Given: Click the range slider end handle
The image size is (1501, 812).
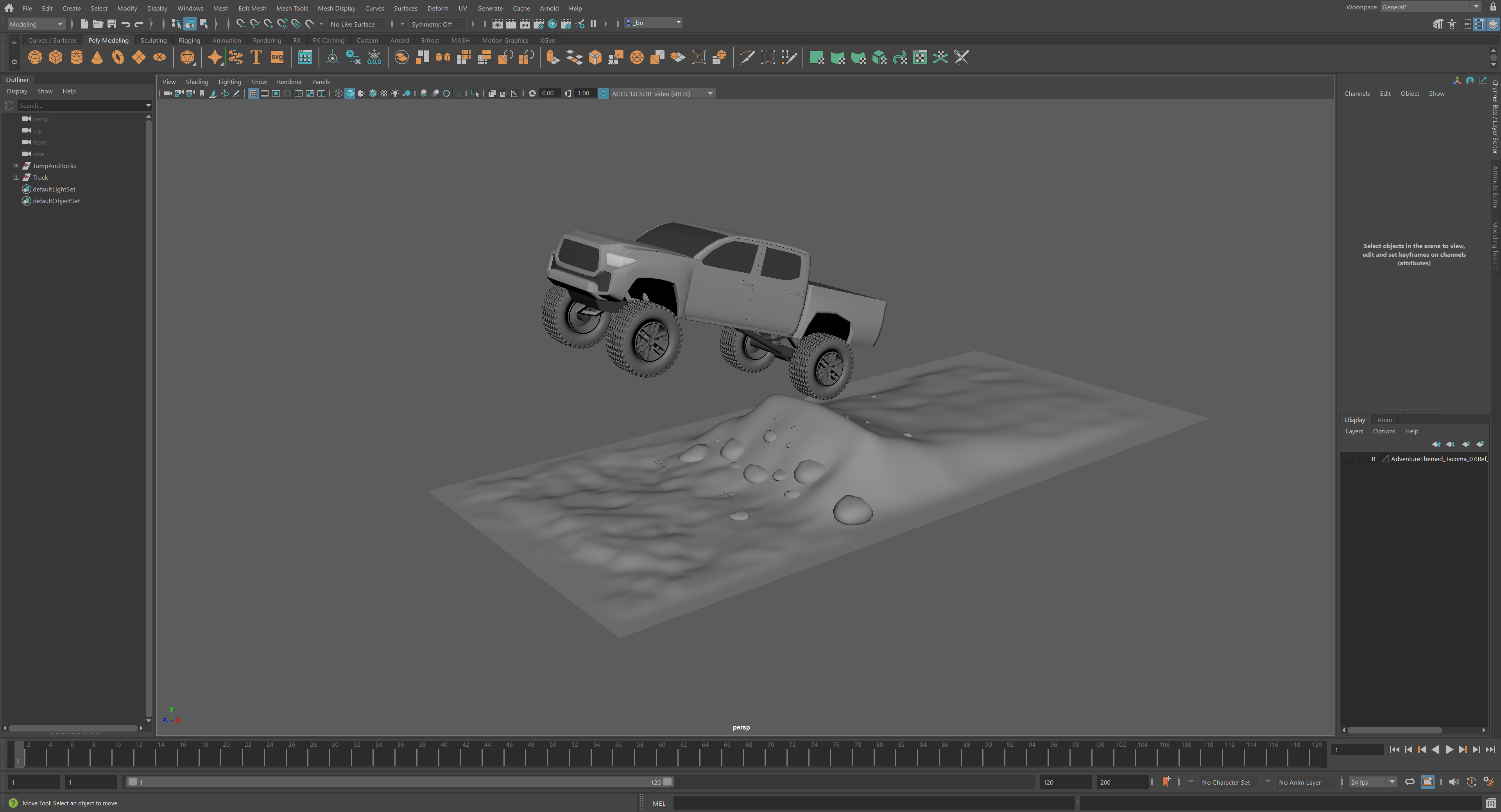Looking at the screenshot, I should [668, 782].
